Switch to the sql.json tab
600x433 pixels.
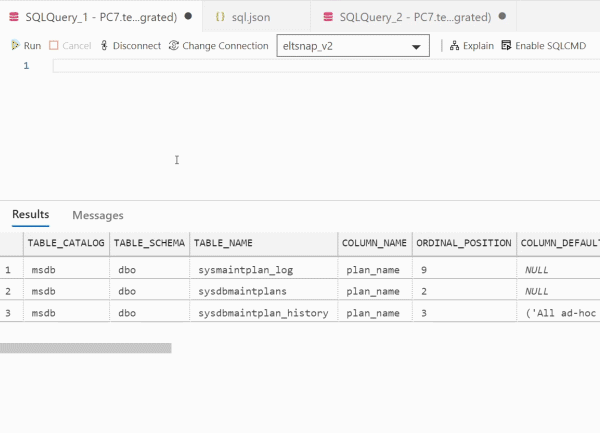[256, 16]
